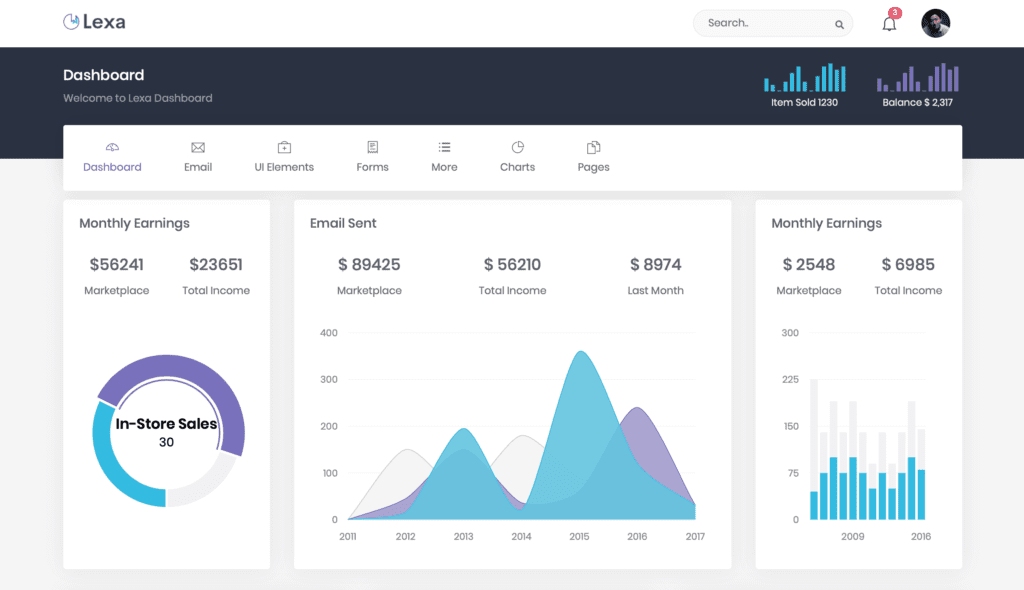Expand the UI Elements menu label
1024x590 pixels.
point(284,167)
